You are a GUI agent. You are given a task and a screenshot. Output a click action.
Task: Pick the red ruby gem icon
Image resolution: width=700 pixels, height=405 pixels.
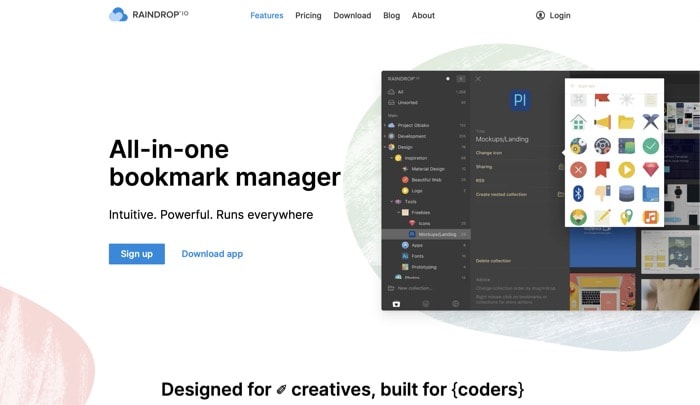pos(650,170)
